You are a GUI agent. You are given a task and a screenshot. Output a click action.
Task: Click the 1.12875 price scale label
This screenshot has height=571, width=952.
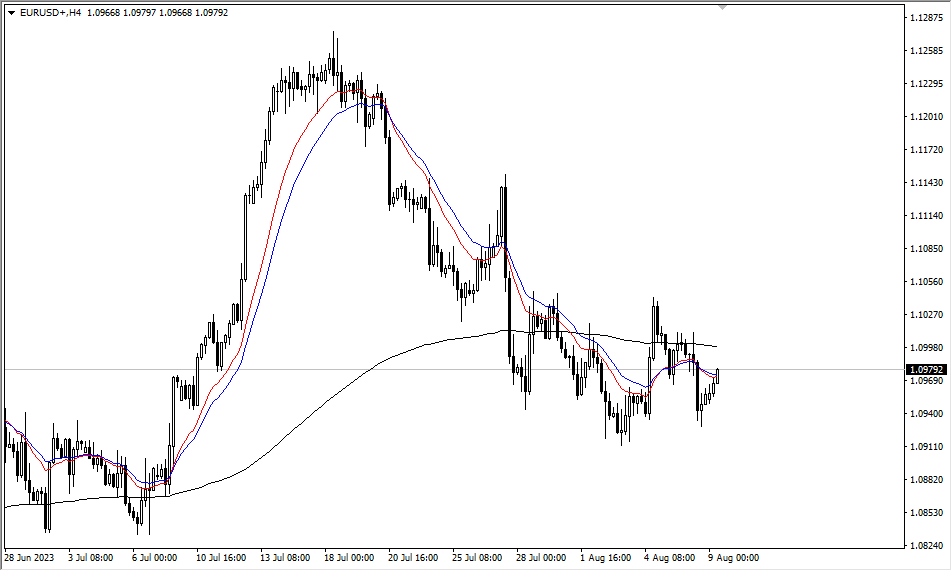tap(926, 18)
